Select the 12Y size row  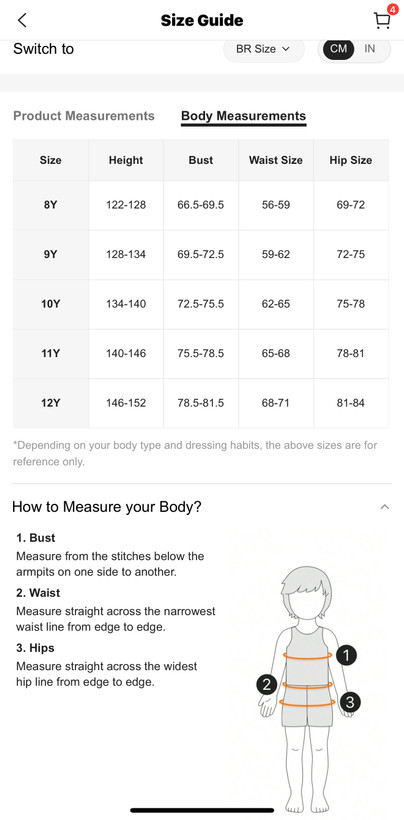pyautogui.click(x=201, y=403)
